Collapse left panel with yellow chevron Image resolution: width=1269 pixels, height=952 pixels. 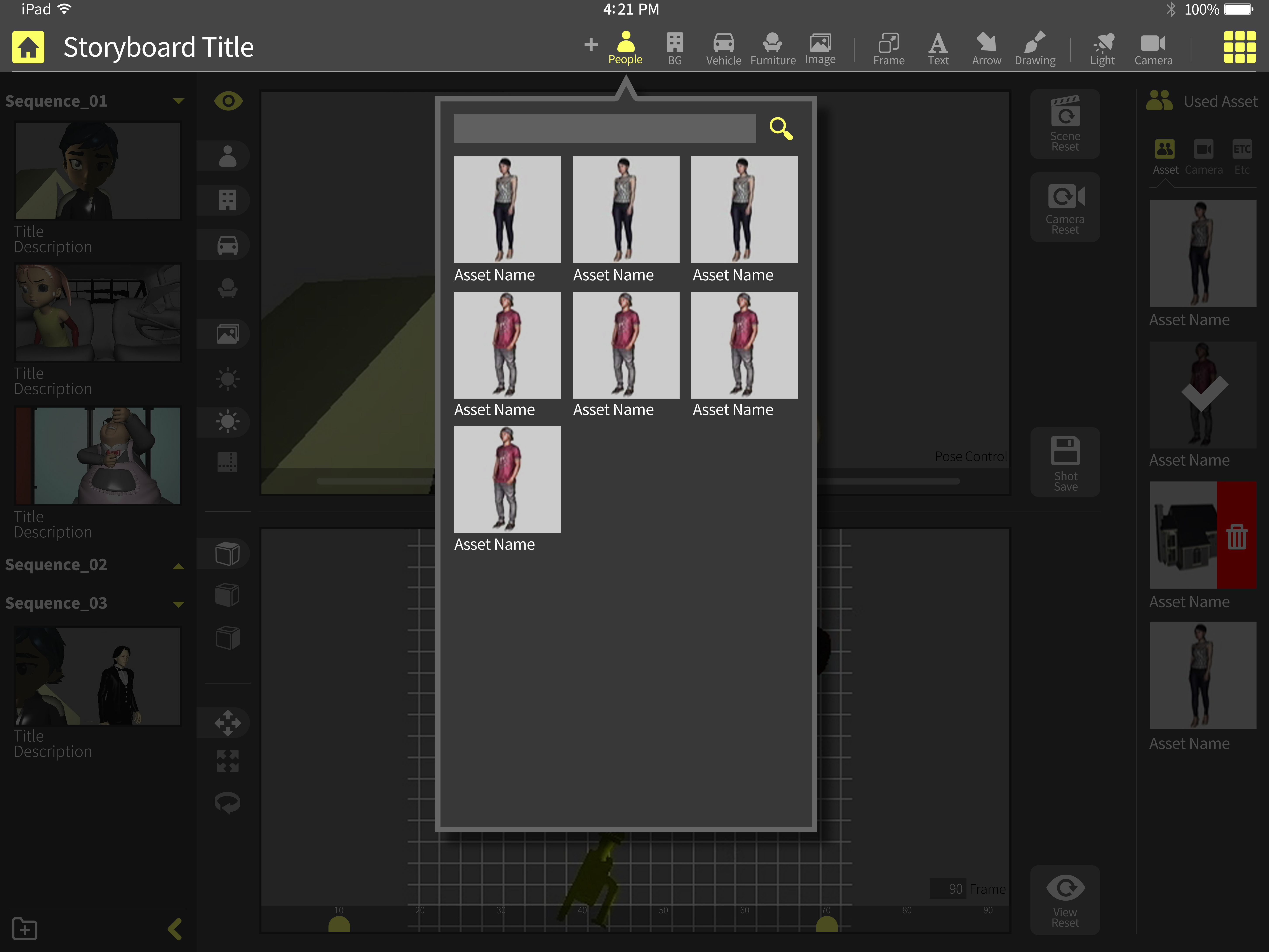pos(175,929)
